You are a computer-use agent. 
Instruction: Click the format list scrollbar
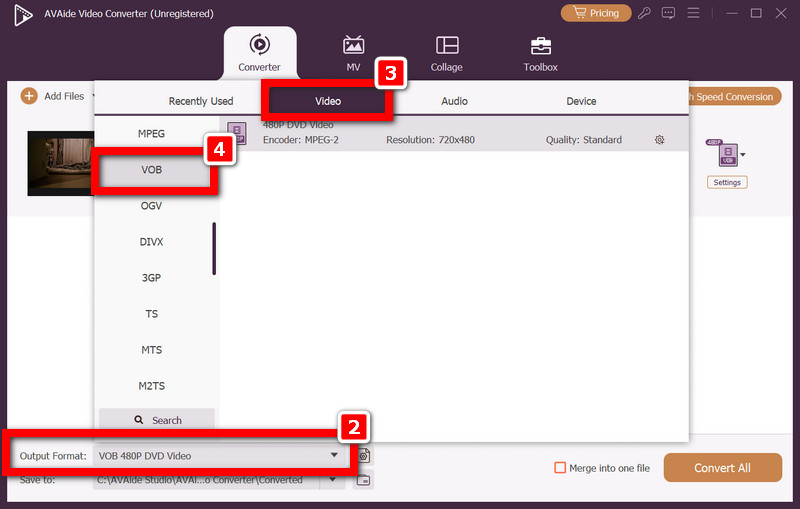tap(214, 249)
